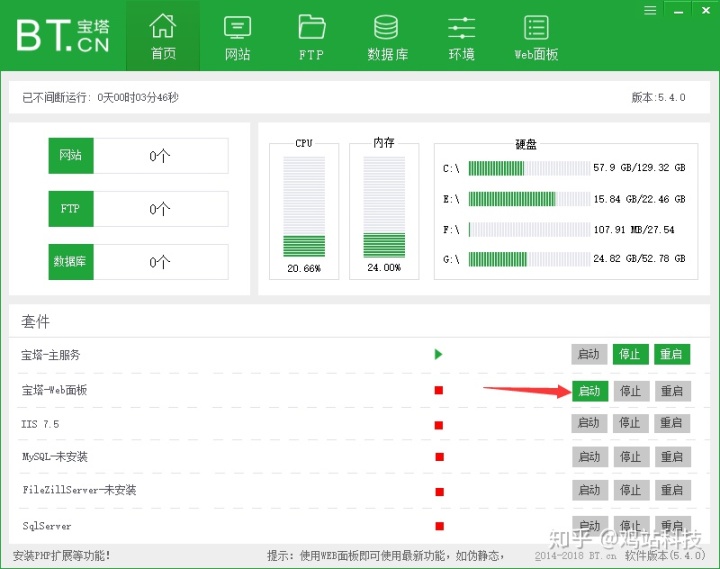Viewport: 720px width, 569px height.
Task: Click the red status indicator for FileZillServer-未安装
Action: click(x=439, y=492)
